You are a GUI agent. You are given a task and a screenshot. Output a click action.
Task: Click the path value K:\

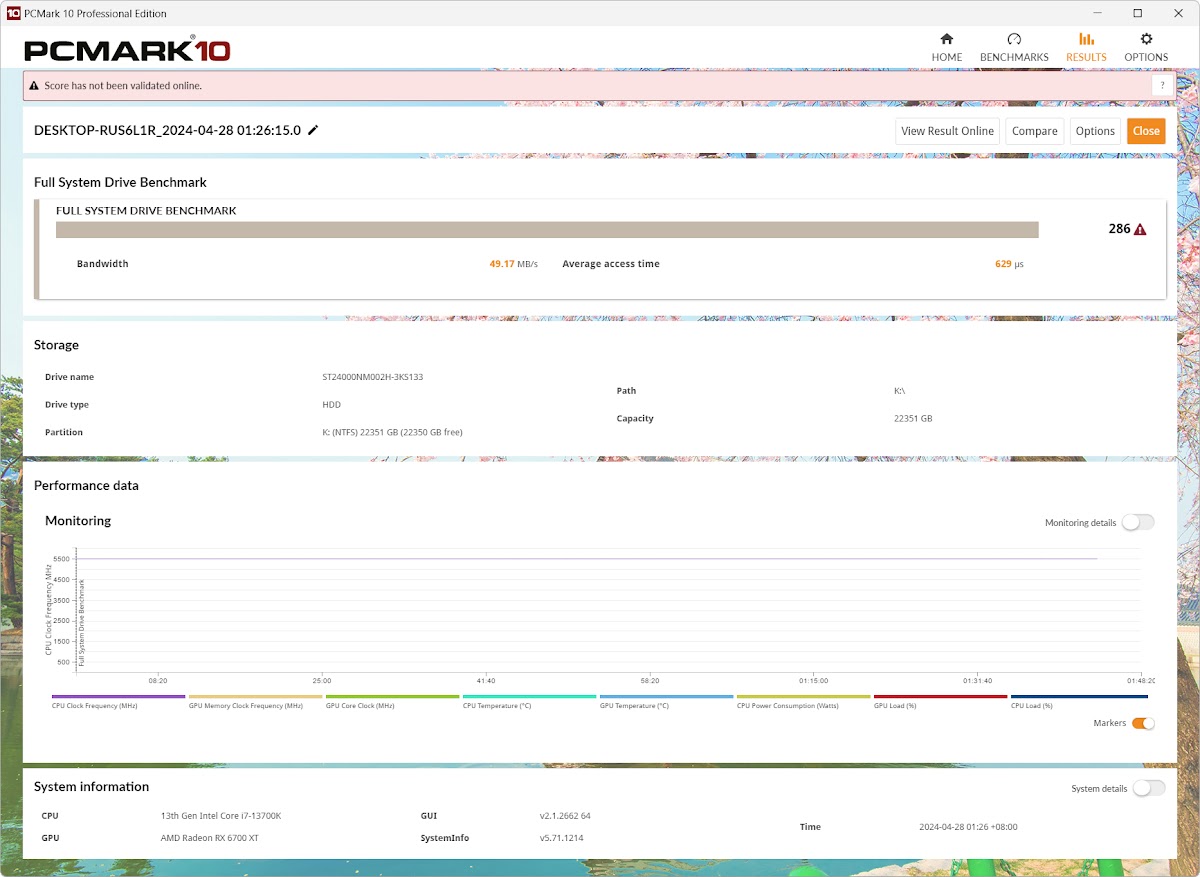pyautogui.click(x=900, y=391)
